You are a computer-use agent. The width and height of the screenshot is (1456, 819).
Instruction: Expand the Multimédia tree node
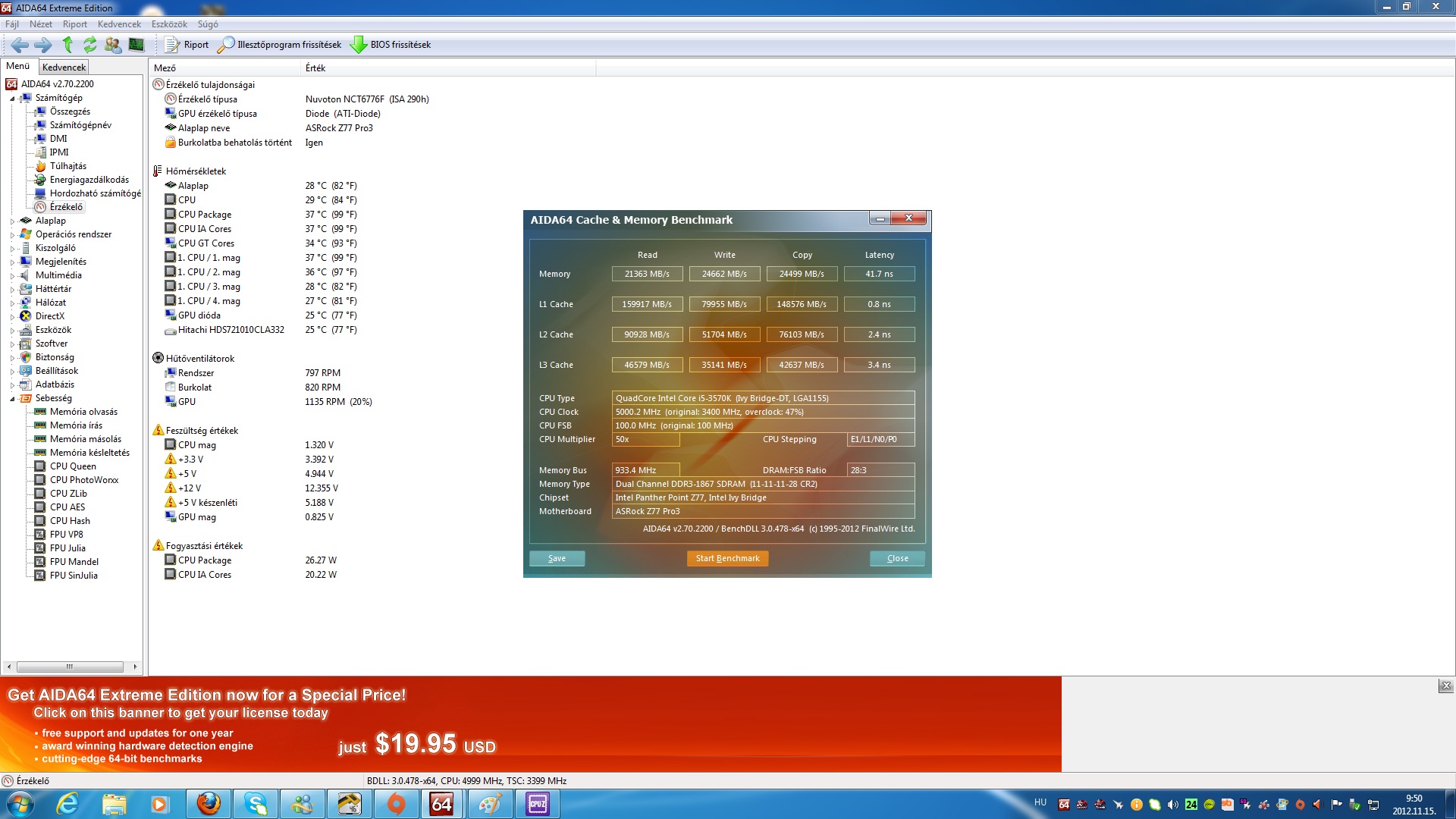tap(12, 275)
